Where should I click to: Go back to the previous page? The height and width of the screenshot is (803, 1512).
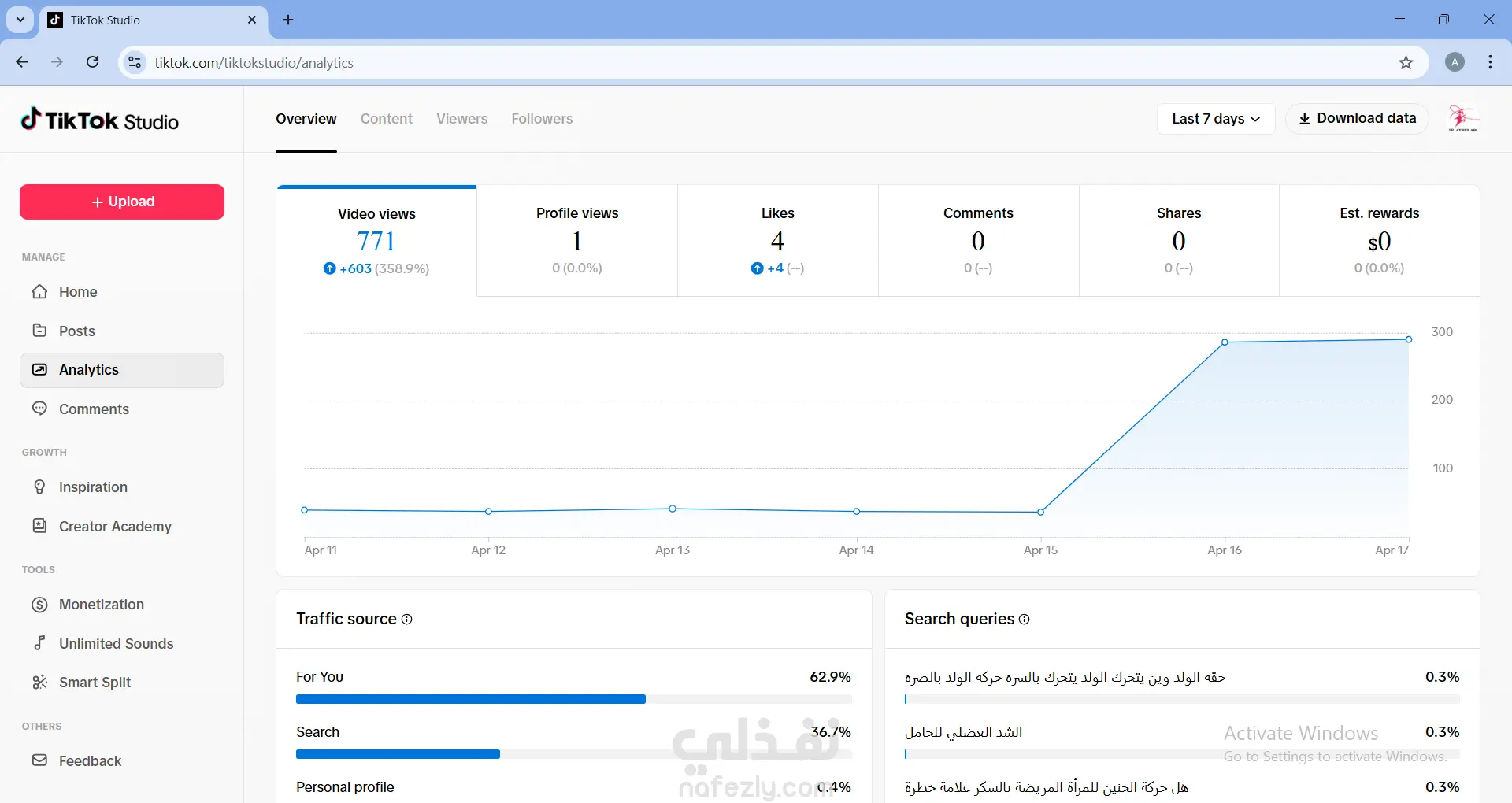[x=22, y=62]
